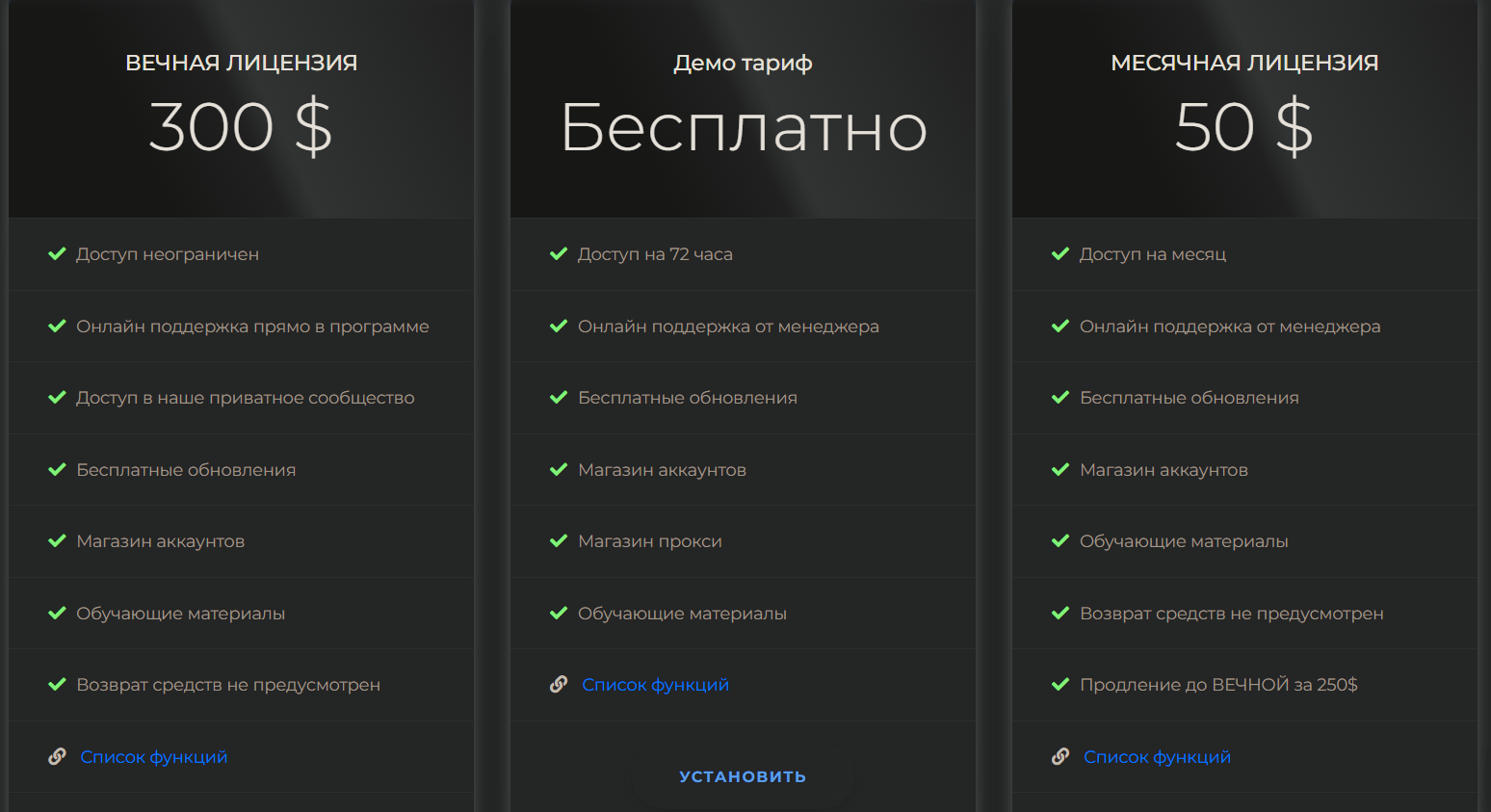Screen dimensions: 1491x812
Task: Select the ВЕЧНАЯ ЛИЦЕНЗИЯ title
Action: pos(241,63)
